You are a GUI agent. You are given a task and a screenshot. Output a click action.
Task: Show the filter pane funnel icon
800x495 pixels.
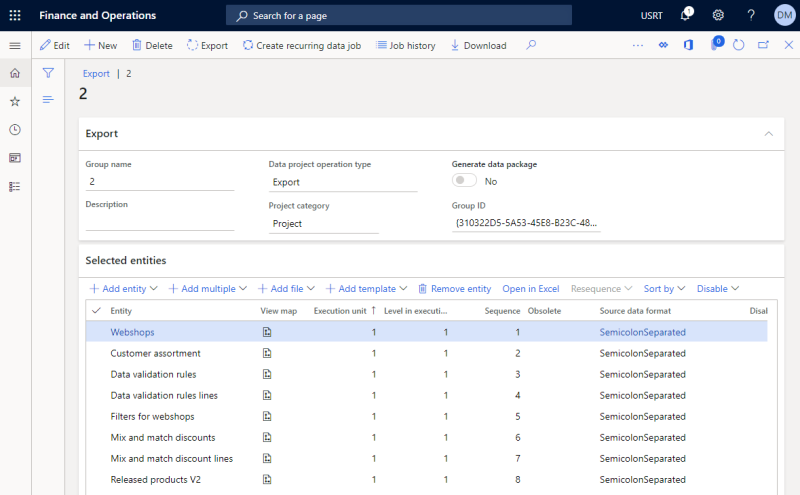48,73
